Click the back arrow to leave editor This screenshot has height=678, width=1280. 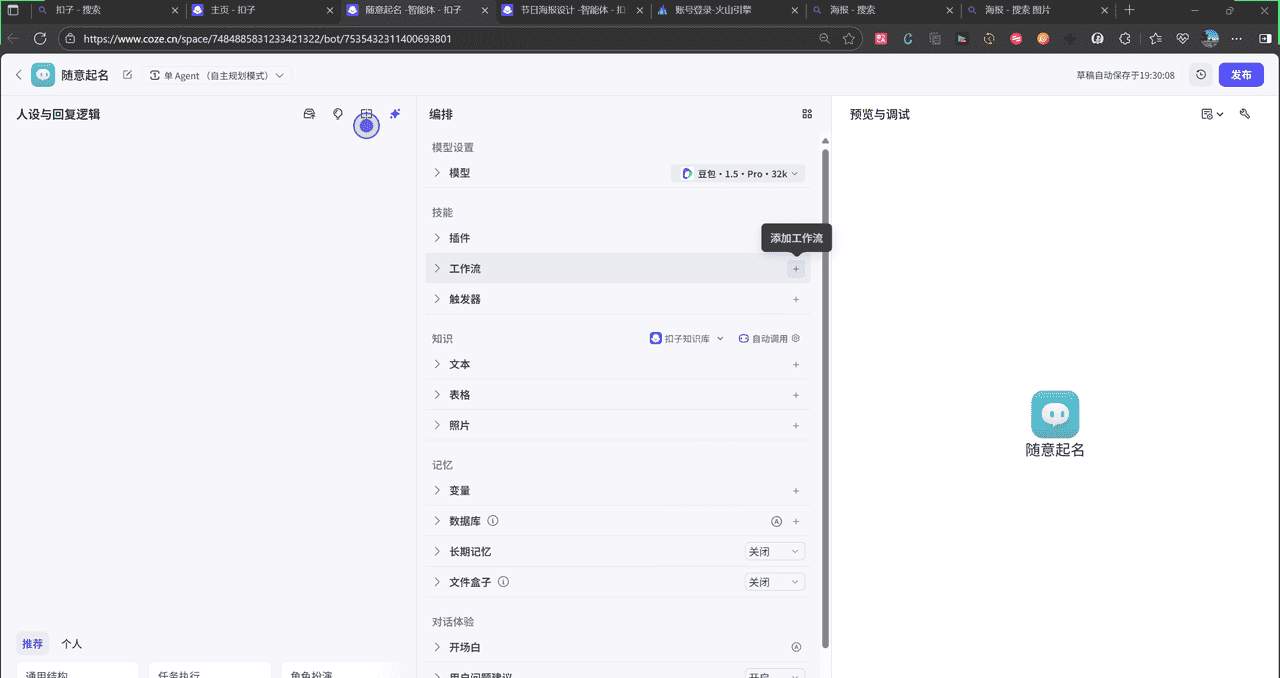click(18, 75)
